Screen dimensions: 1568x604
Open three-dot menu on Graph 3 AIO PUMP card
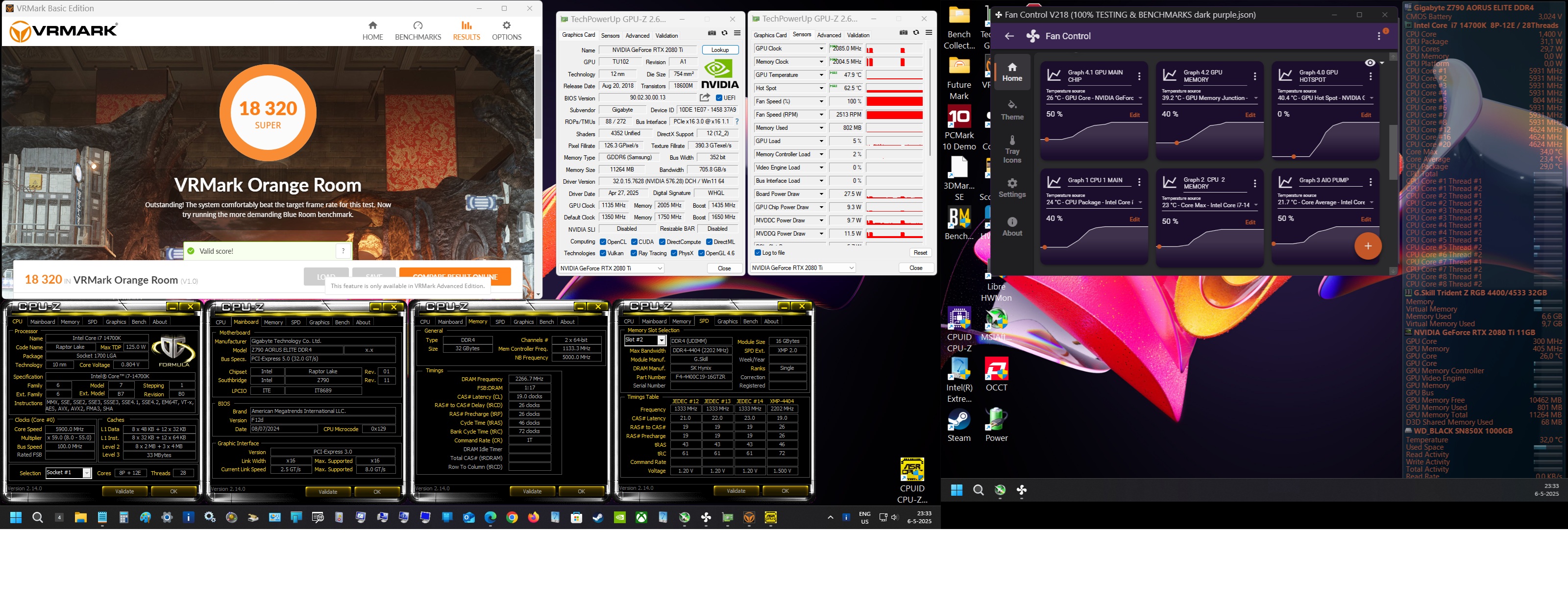tap(1370, 182)
